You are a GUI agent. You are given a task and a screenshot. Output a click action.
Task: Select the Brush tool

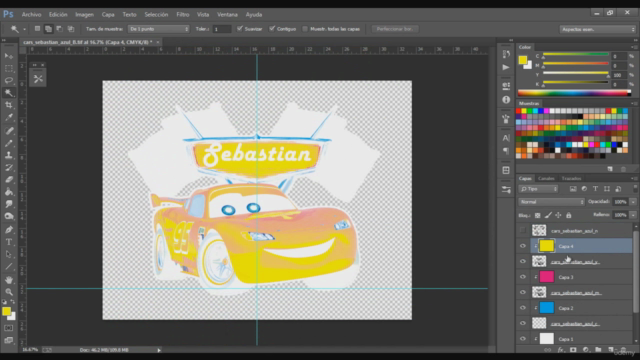9,143
